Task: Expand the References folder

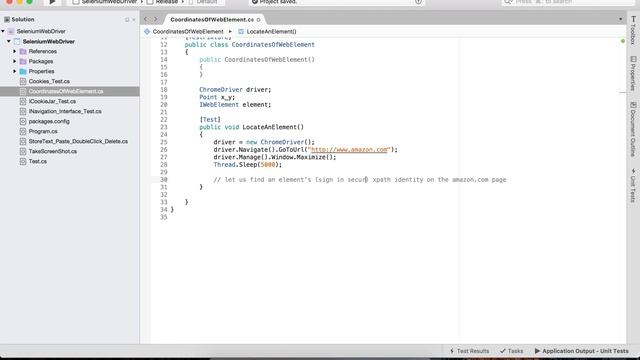Action: [15, 51]
